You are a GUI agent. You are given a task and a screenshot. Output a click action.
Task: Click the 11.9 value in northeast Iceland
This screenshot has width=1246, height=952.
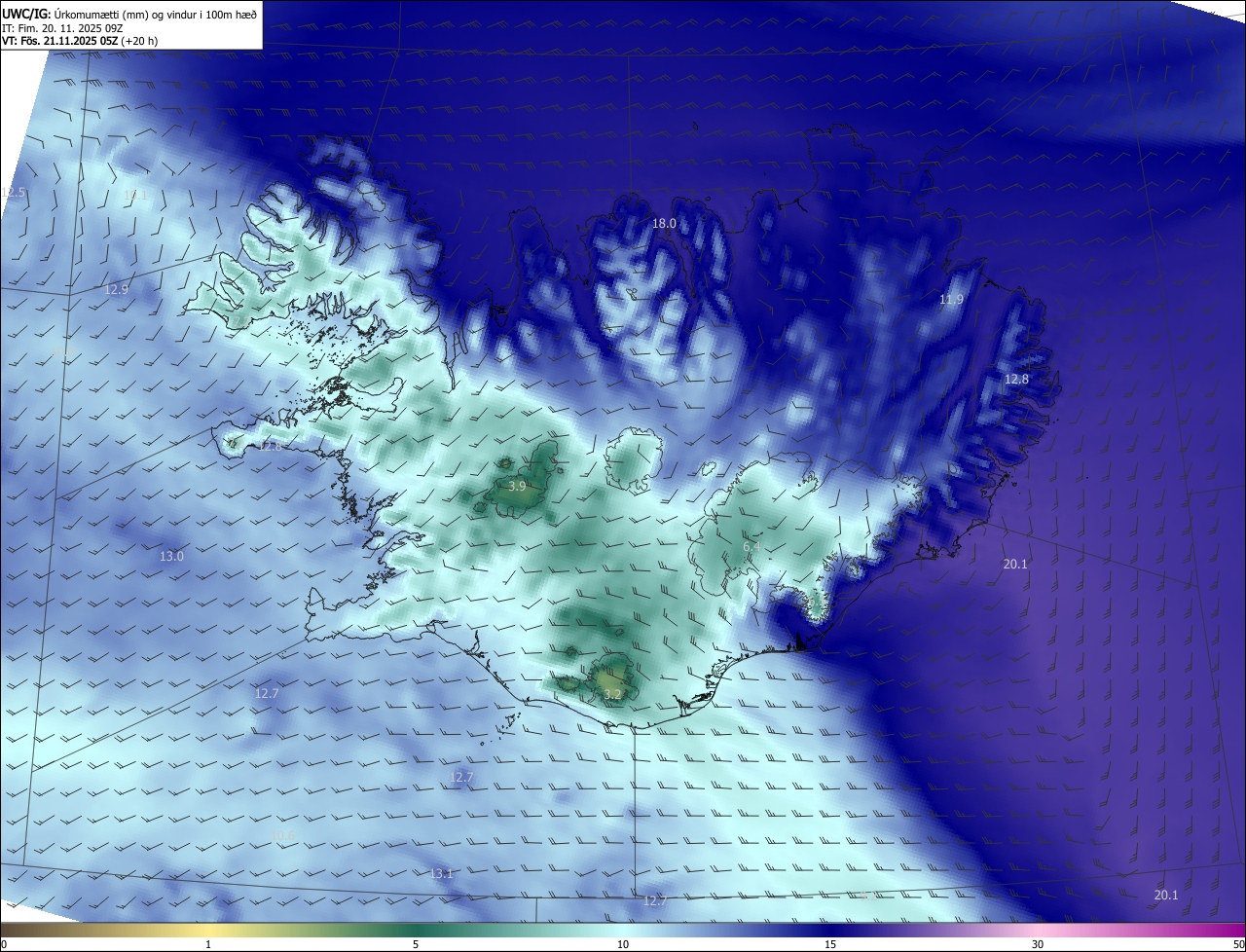pos(951,300)
